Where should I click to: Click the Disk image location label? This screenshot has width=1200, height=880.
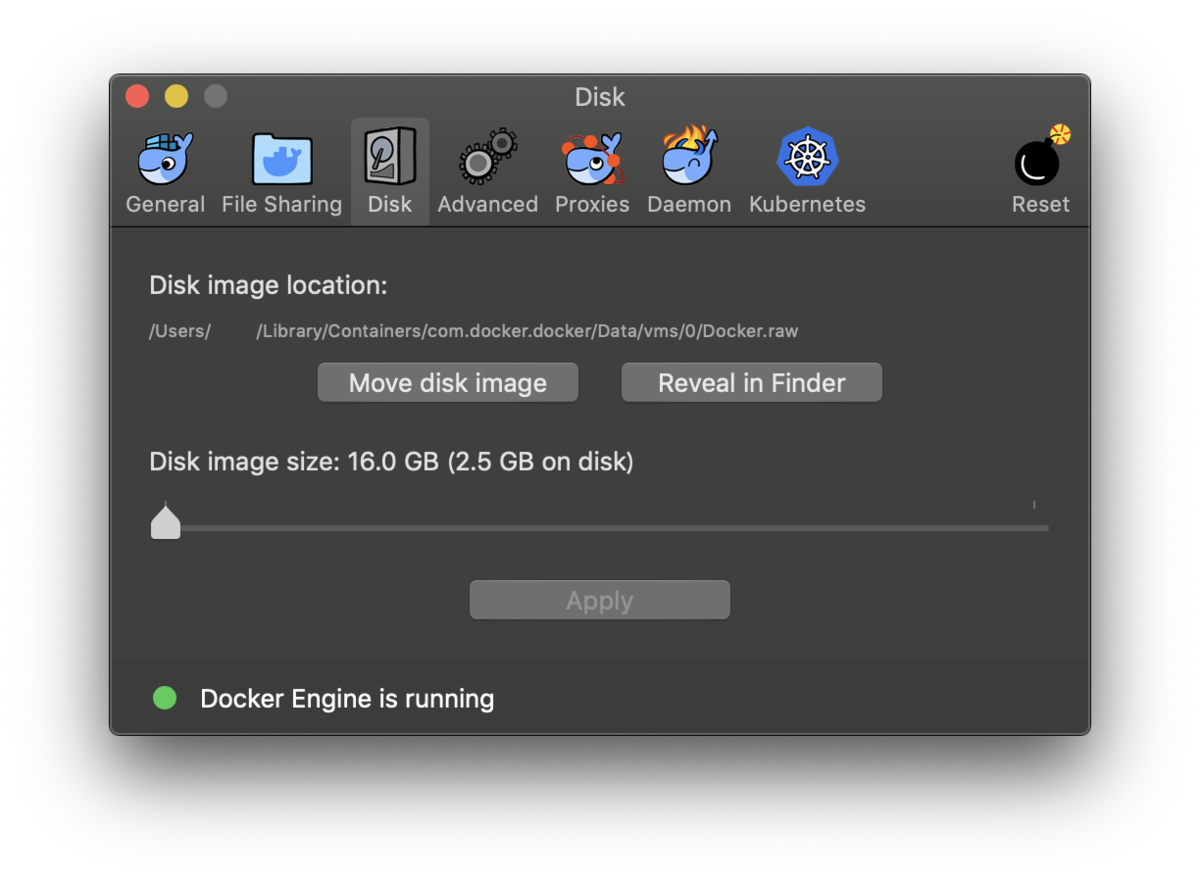point(268,286)
